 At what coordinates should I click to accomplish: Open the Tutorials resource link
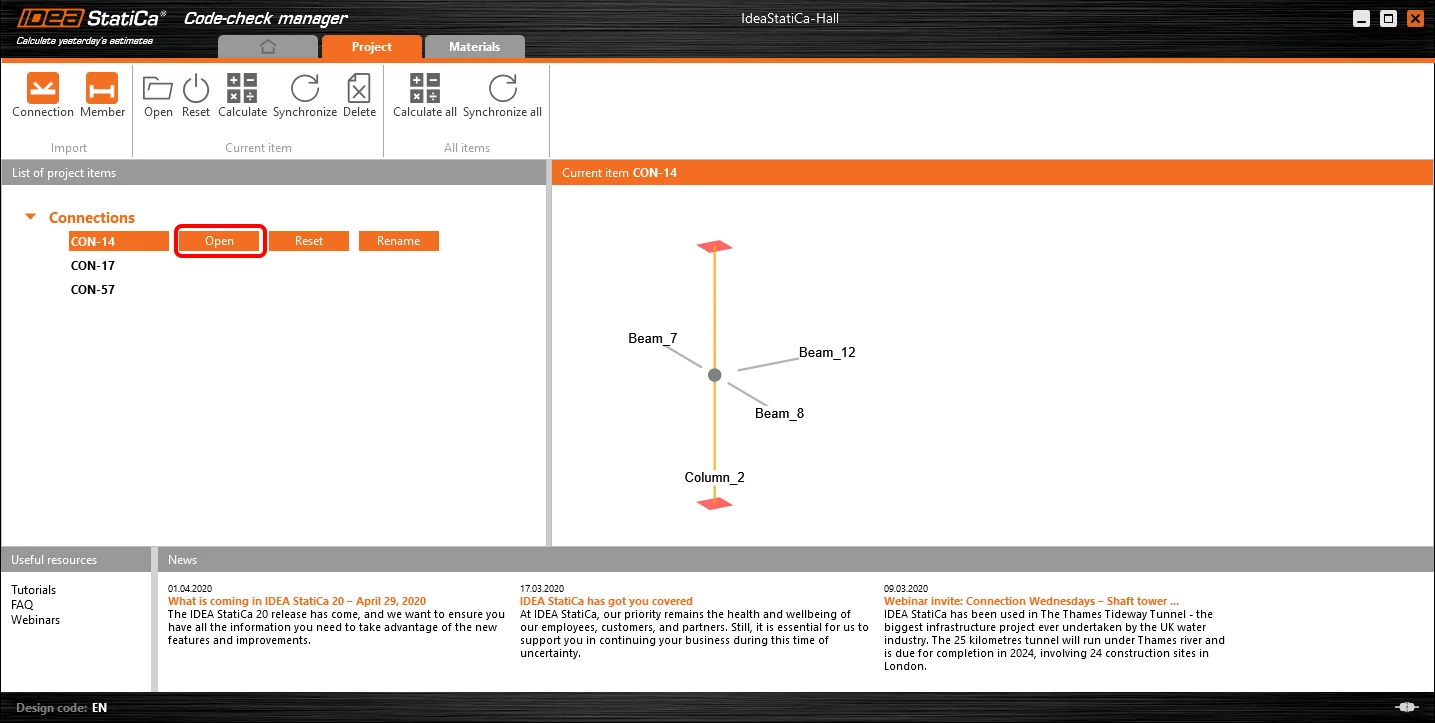(x=34, y=590)
